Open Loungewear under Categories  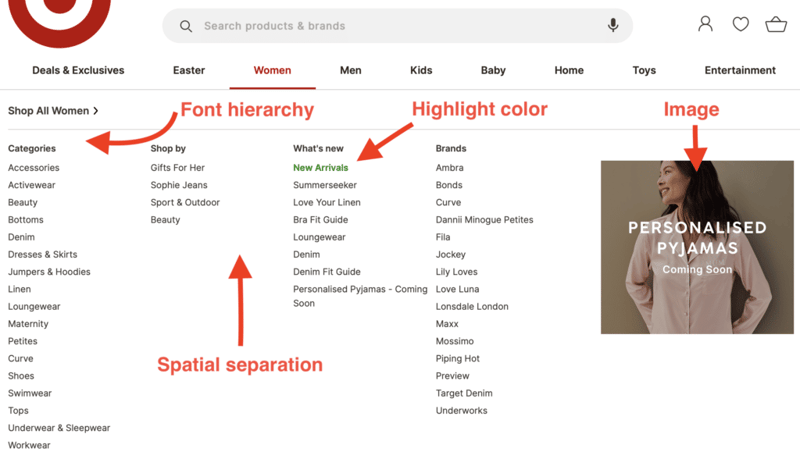coord(34,307)
